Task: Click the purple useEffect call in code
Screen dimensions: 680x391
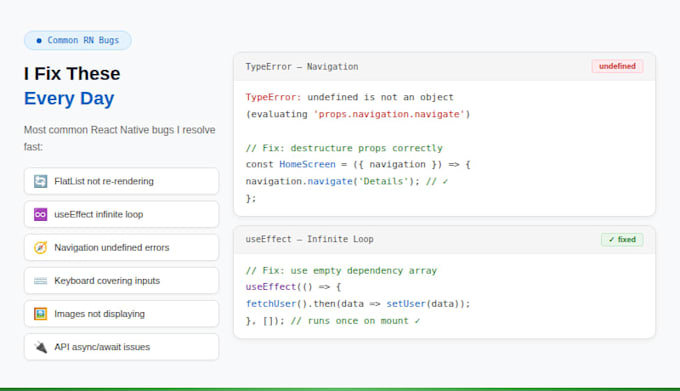Action: point(271,287)
